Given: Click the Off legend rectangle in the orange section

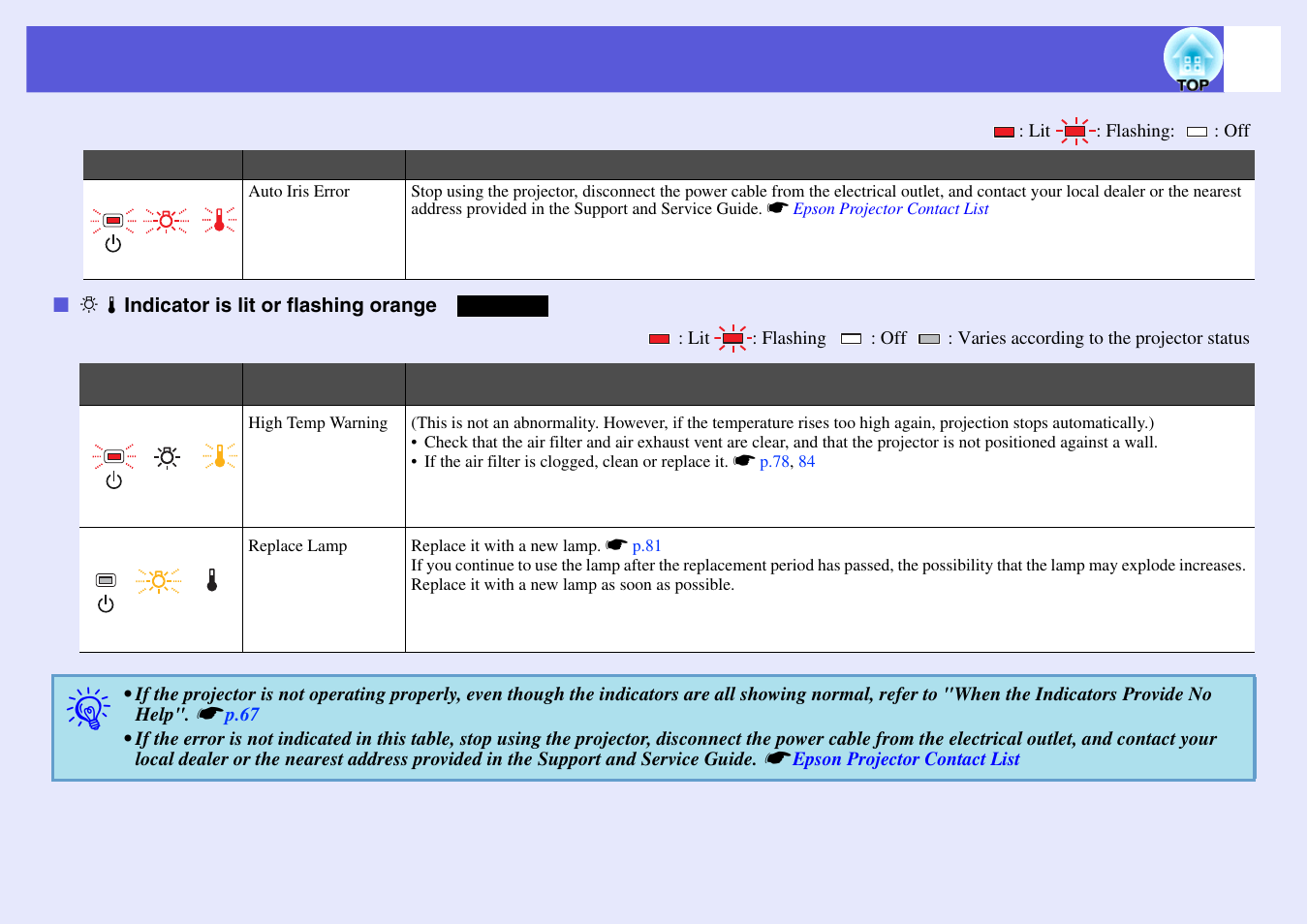Looking at the screenshot, I should tap(851, 339).
